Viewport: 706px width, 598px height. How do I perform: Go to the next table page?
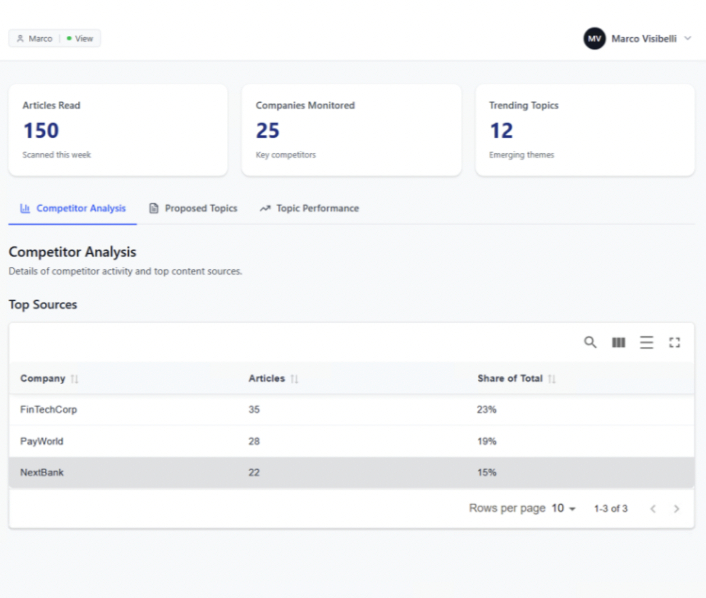tap(676, 509)
